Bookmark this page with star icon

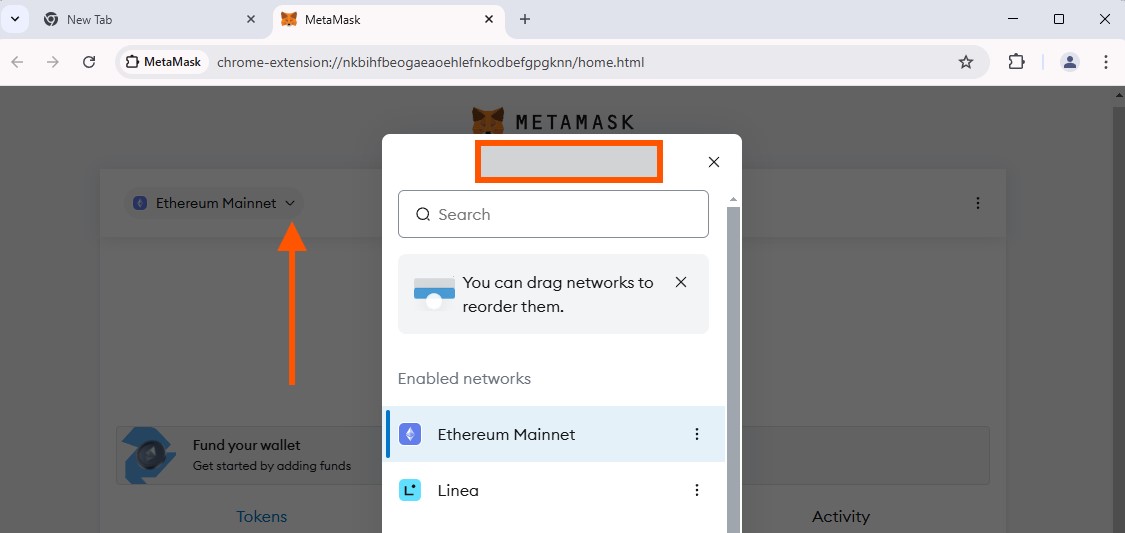point(966,62)
